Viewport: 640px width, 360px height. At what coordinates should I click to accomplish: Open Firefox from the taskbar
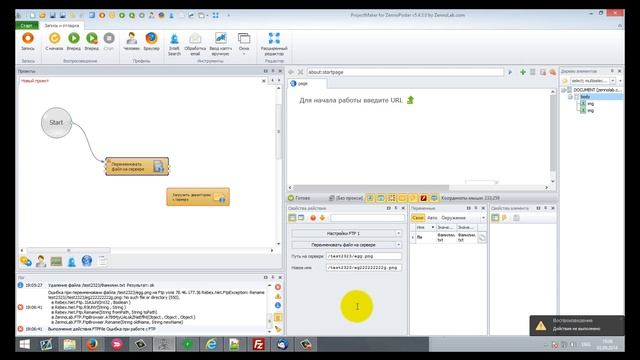93,344
